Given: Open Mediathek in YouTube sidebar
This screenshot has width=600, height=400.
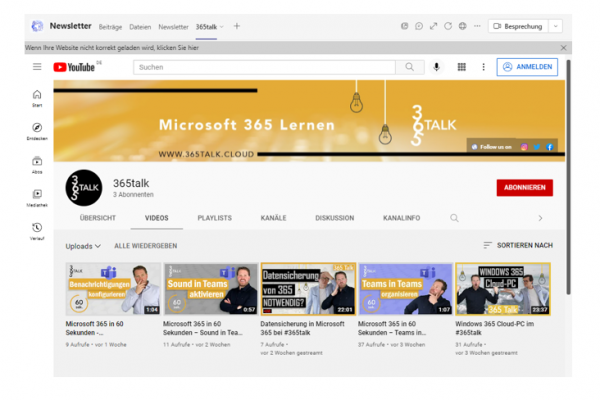Looking at the screenshot, I should (37, 198).
